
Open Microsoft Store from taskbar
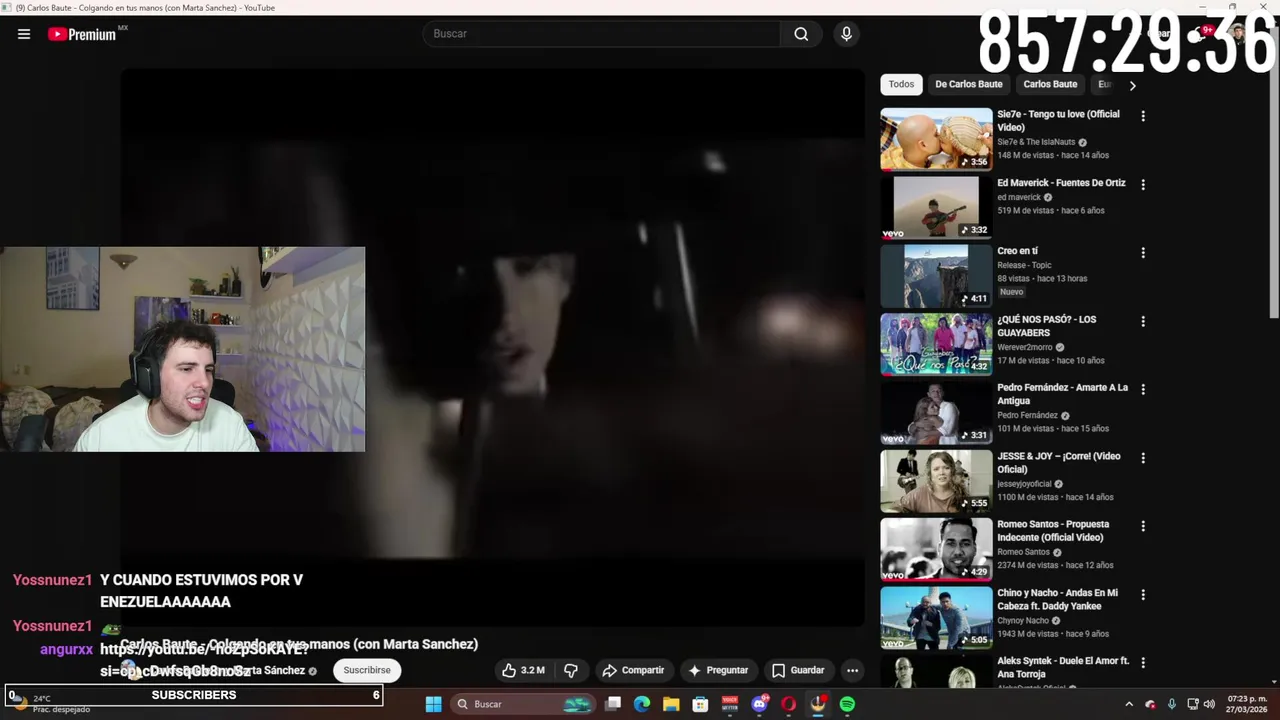click(700, 704)
